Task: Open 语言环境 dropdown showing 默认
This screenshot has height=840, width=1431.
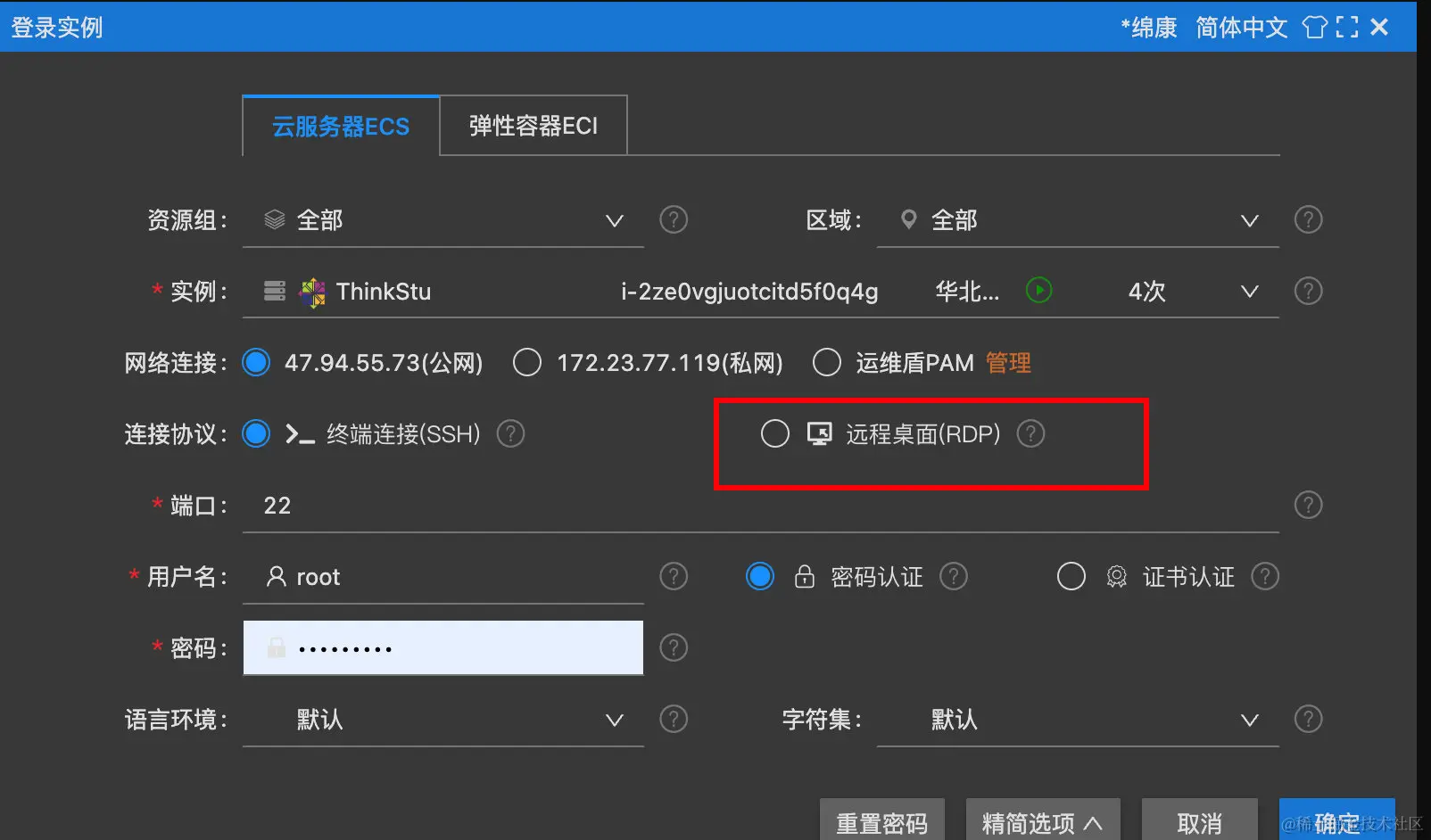Action: click(x=443, y=720)
